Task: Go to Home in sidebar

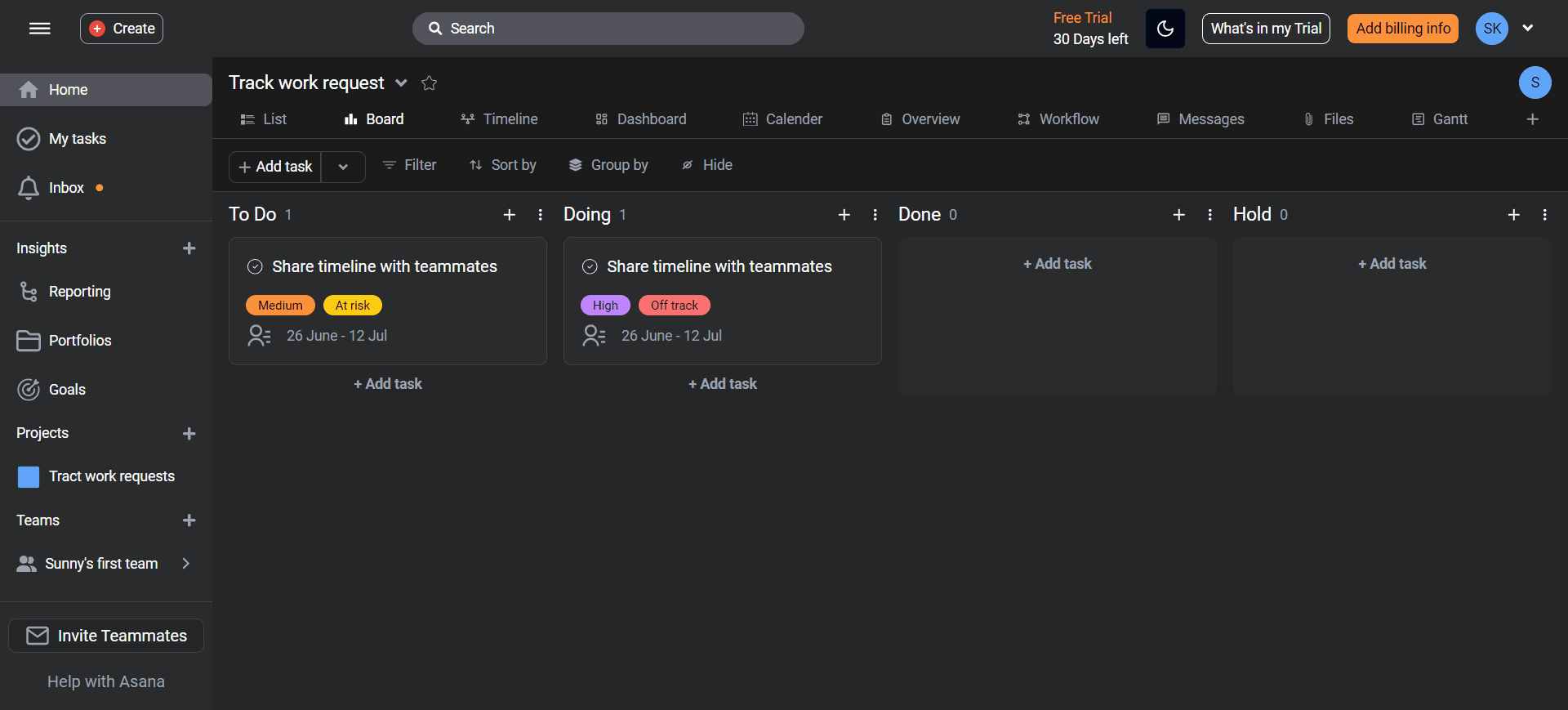Action: (106, 90)
